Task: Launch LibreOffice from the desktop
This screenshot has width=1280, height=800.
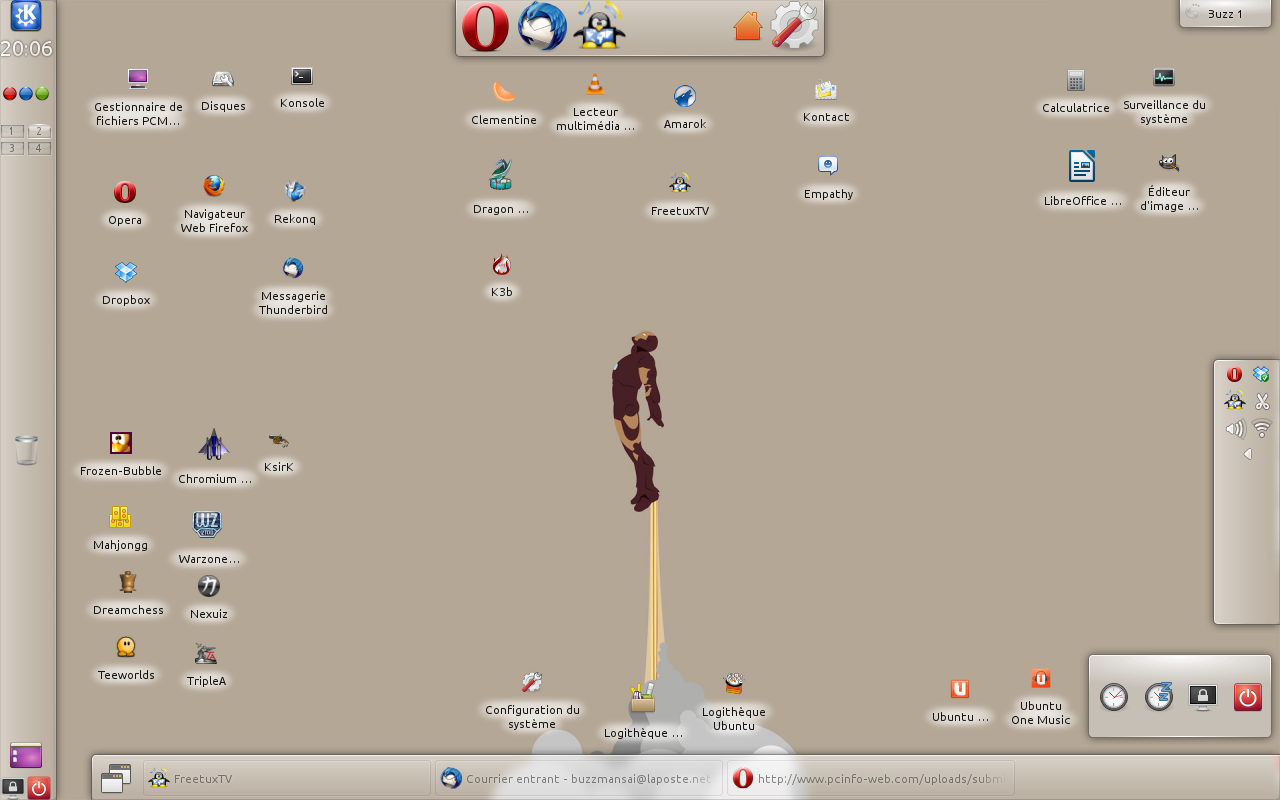Action: (1082, 166)
